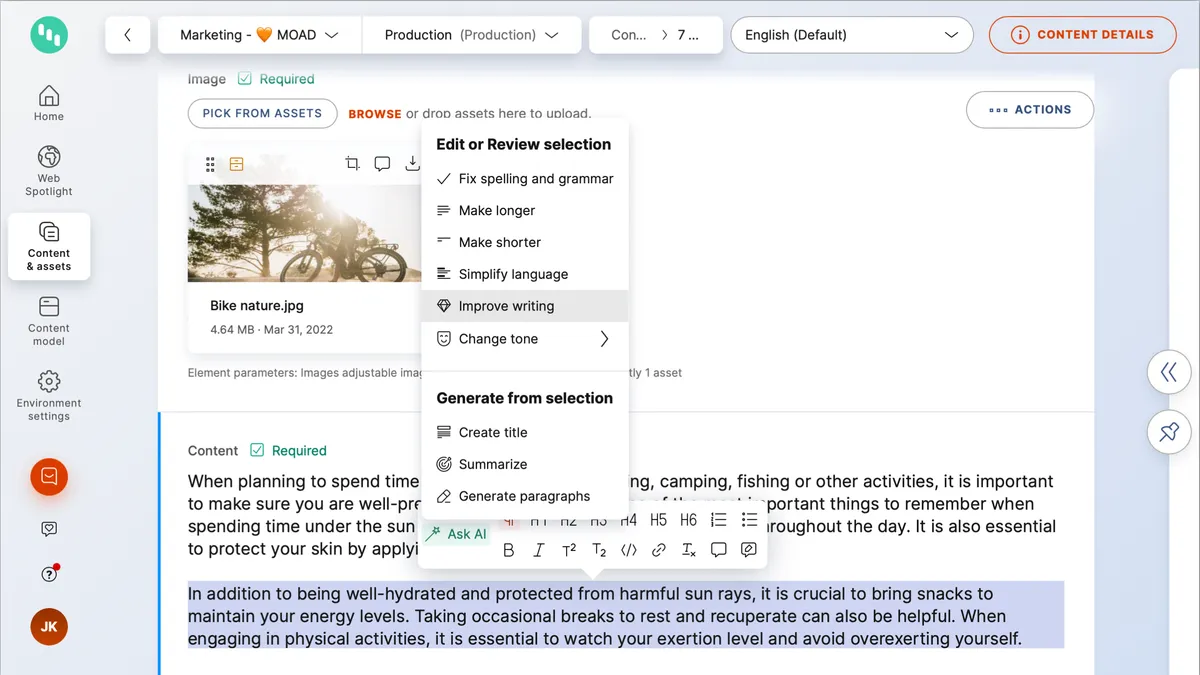Add comment on the Bike nature asset
The image size is (1200, 675).
pos(382,164)
